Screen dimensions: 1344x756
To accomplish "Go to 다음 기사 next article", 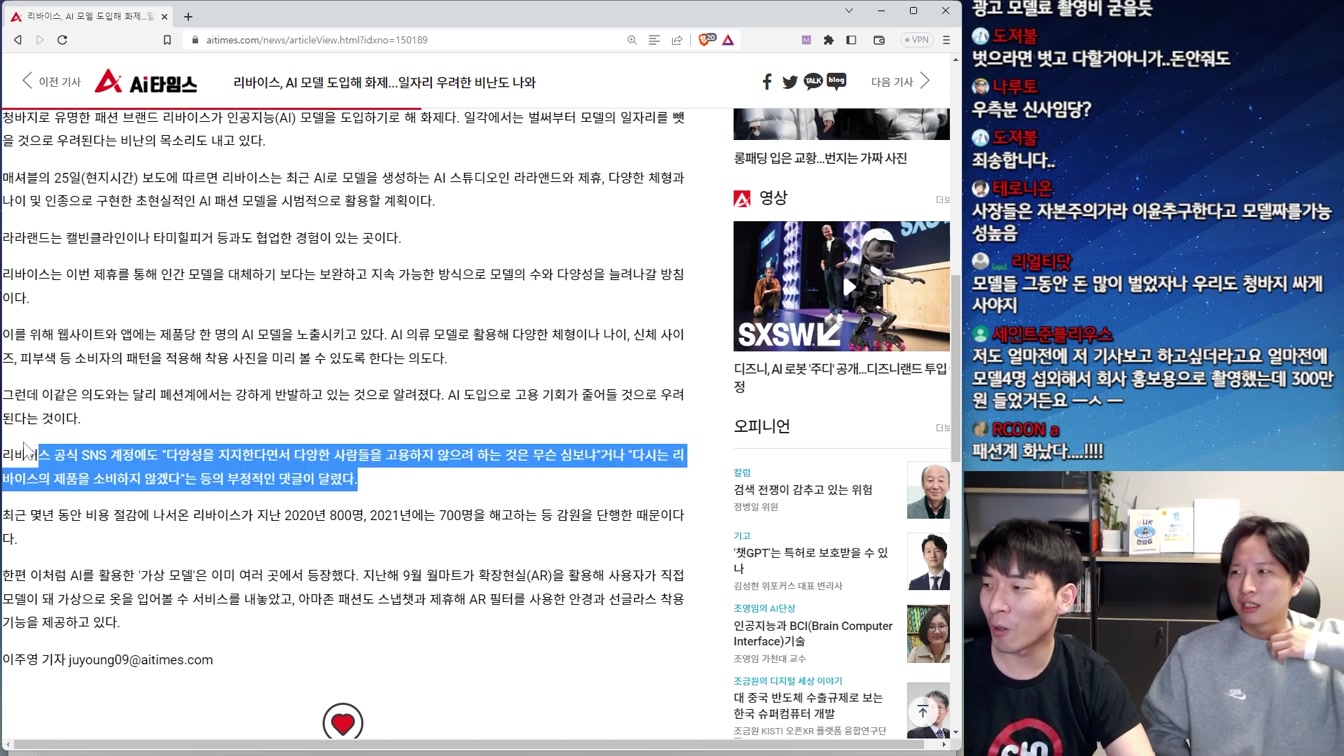I will [900, 82].
